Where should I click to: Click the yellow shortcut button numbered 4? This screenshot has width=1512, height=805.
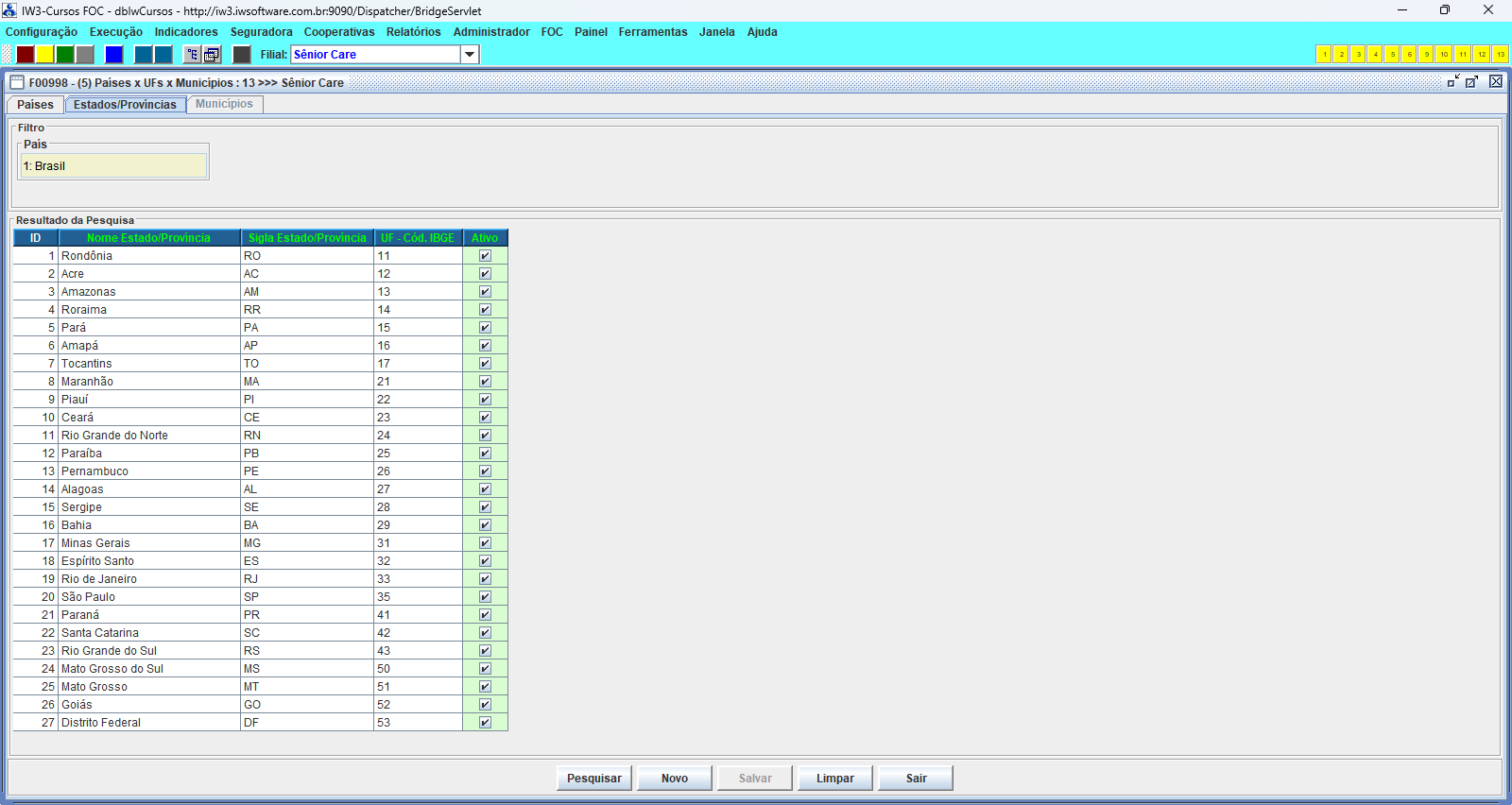tap(1375, 55)
